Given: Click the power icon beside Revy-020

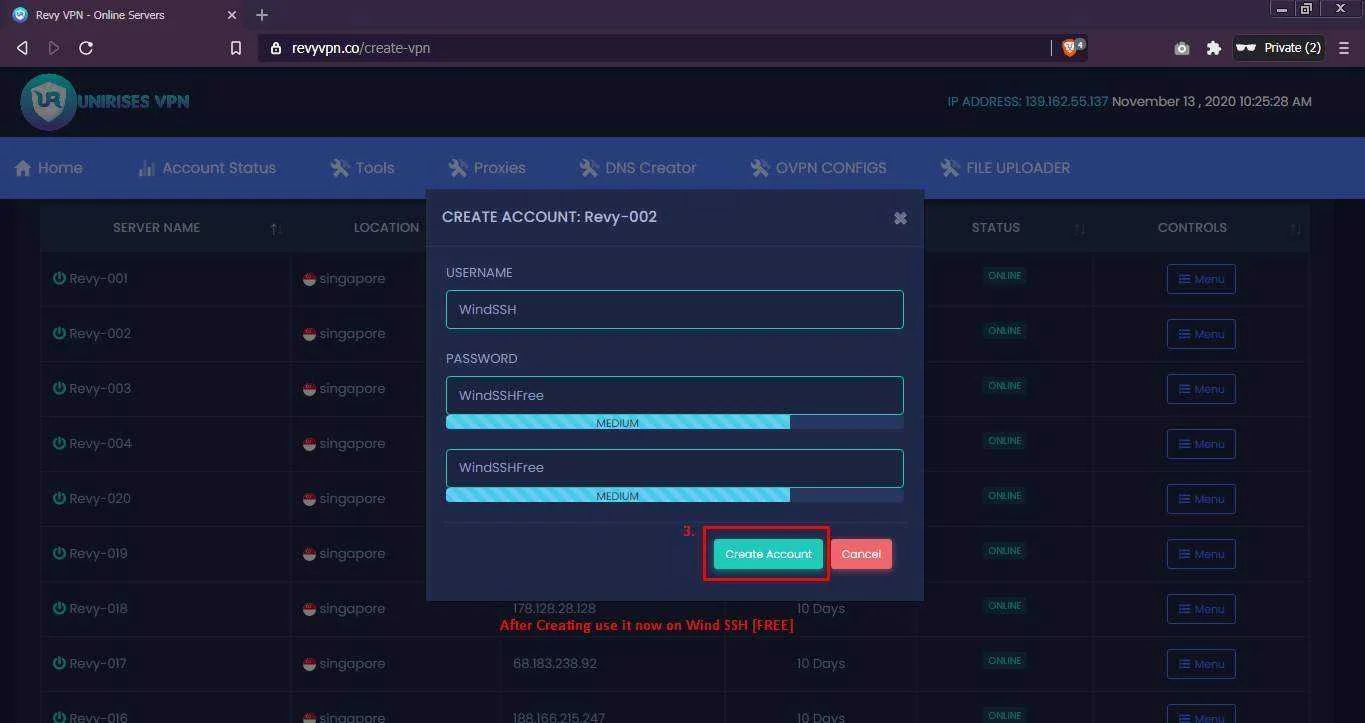Looking at the screenshot, I should (x=59, y=498).
